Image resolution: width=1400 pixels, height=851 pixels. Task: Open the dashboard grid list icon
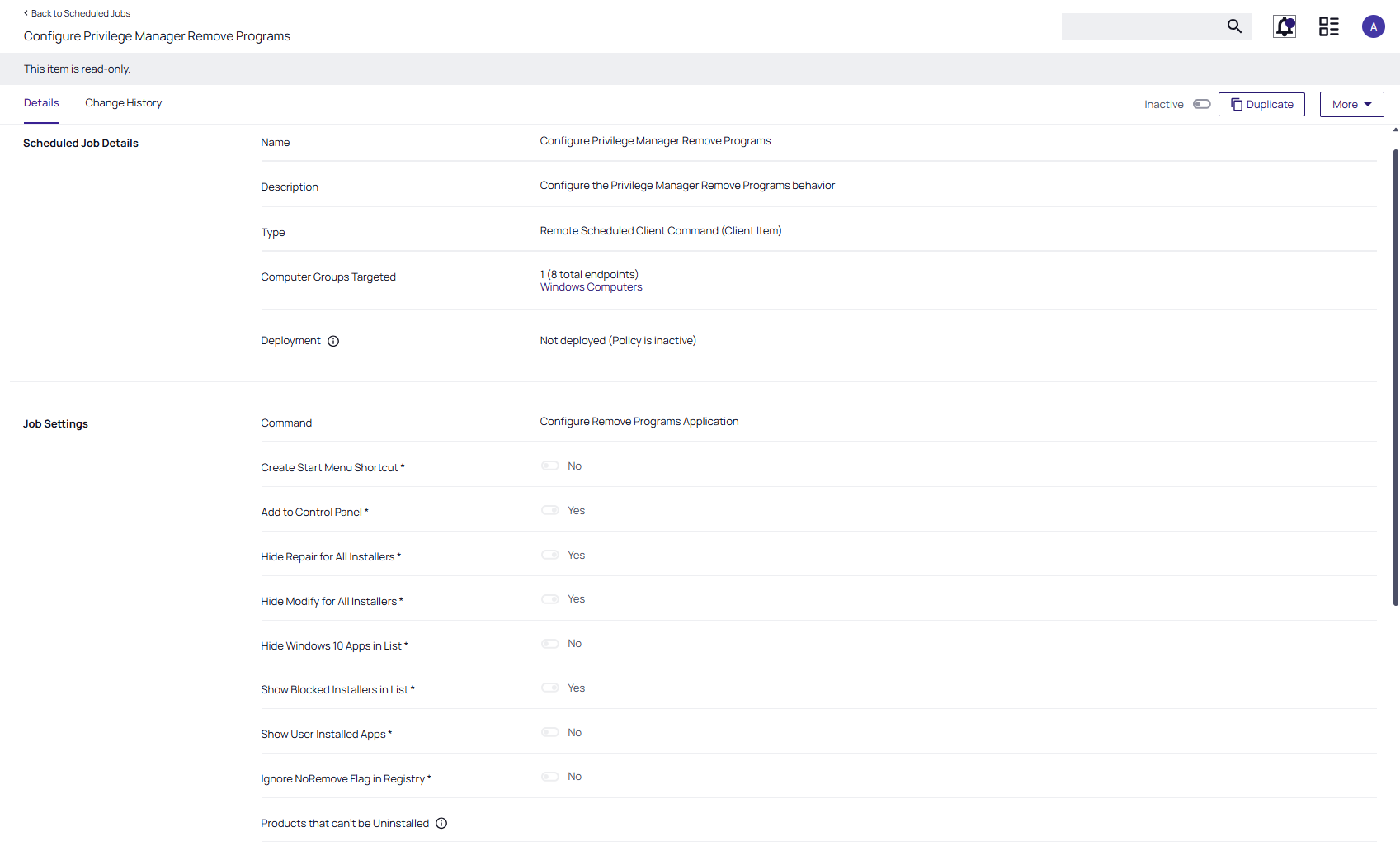click(x=1328, y=26)
